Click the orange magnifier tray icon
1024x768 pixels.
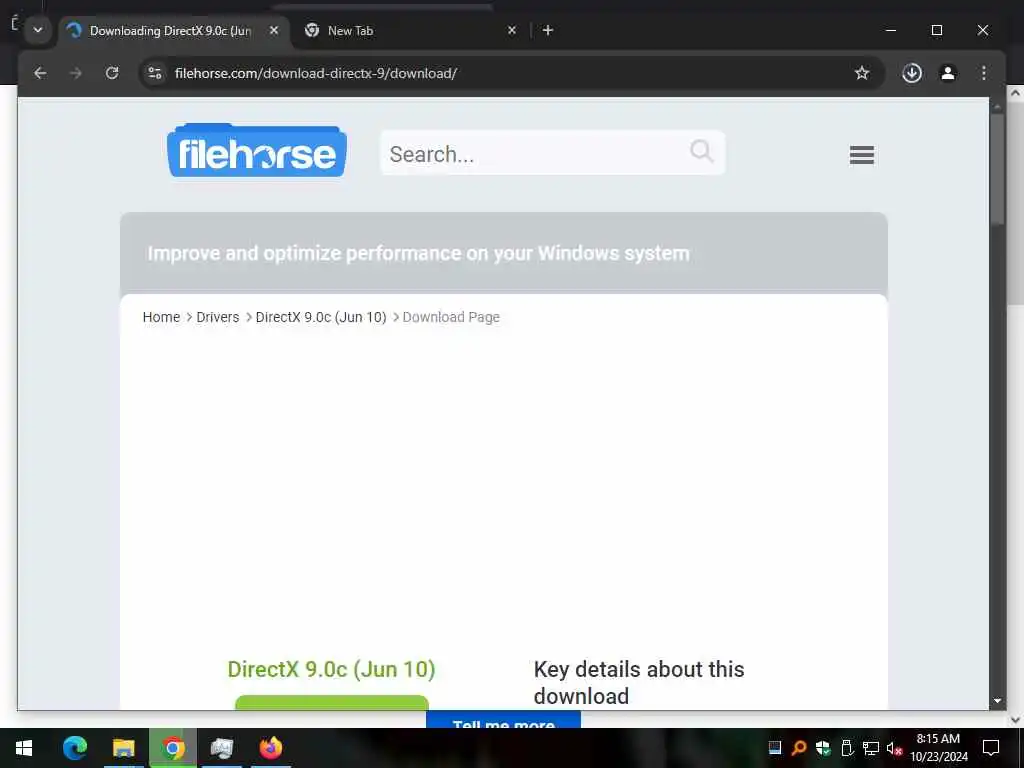(798, 748)
